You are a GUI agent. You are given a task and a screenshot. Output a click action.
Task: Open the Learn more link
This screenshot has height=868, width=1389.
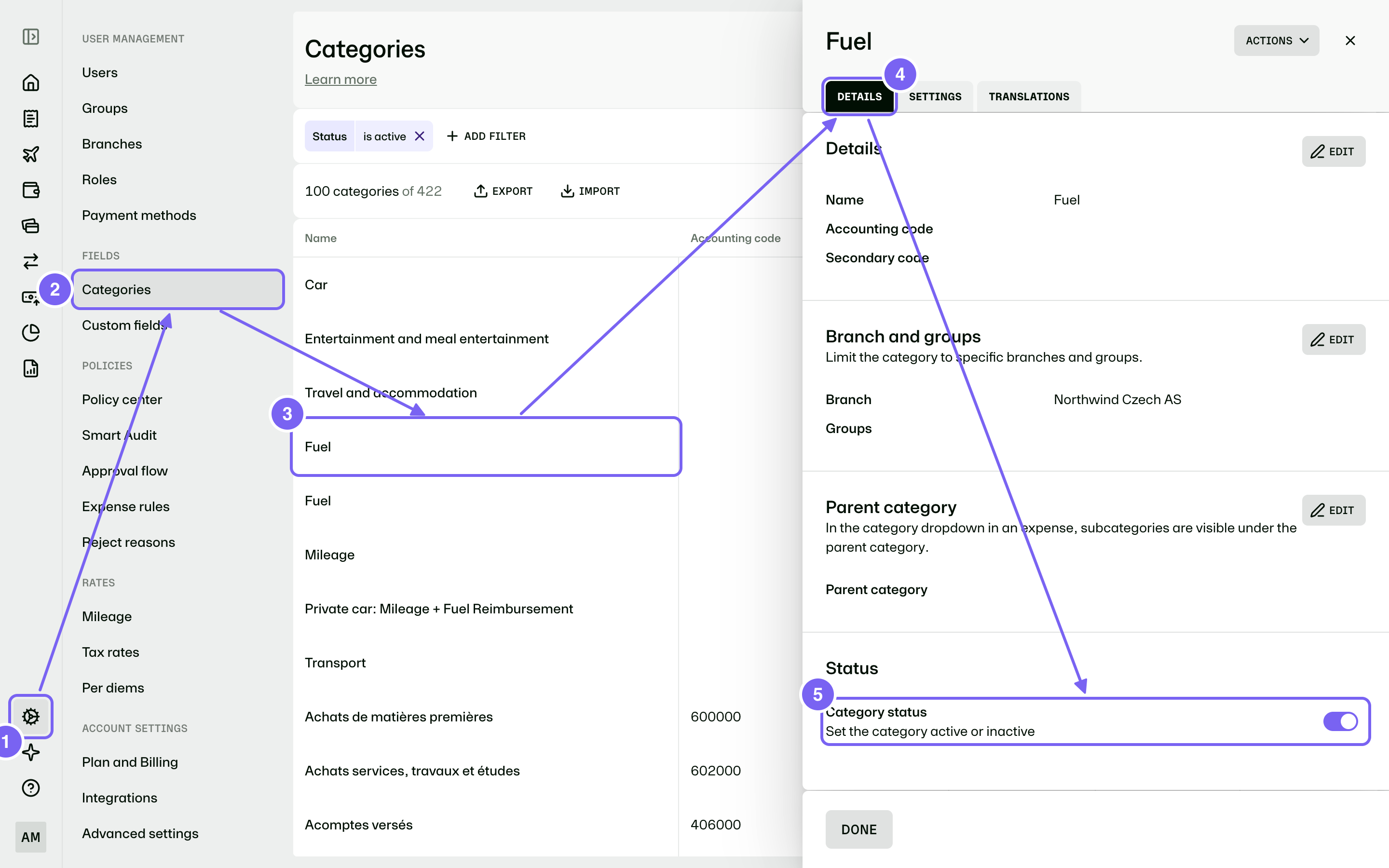pyautogui.click(x=340, y=79)
